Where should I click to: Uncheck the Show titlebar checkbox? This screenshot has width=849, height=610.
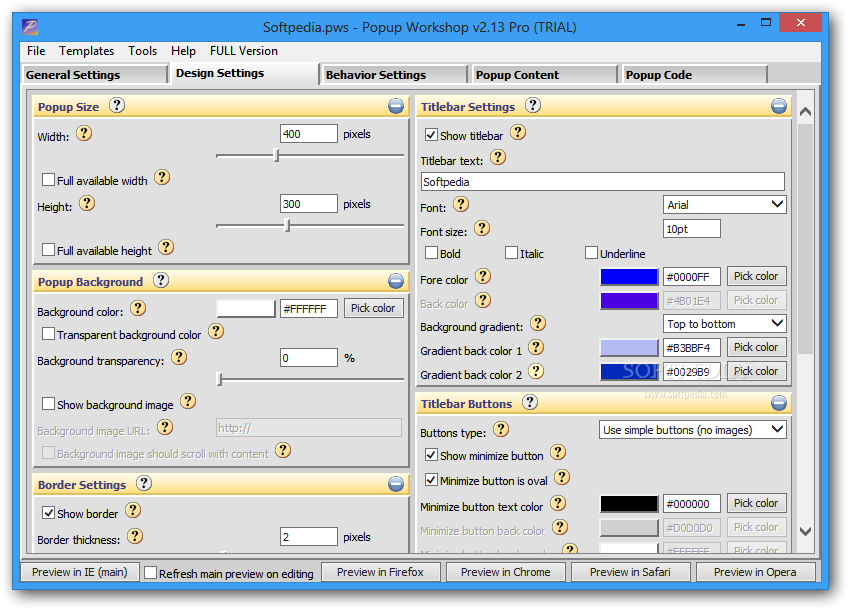(431, 135)
